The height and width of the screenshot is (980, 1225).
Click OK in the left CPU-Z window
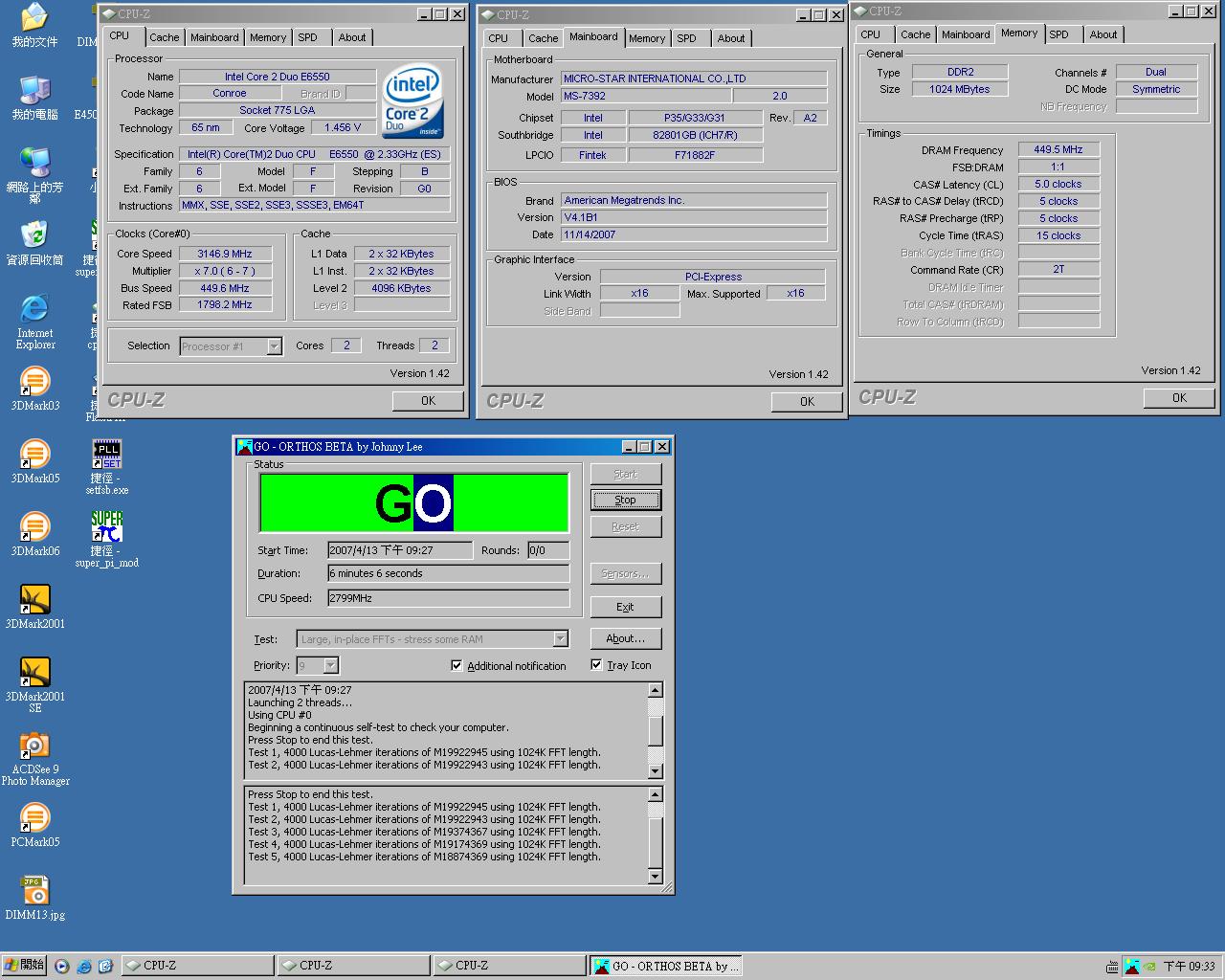click(428, 401)
